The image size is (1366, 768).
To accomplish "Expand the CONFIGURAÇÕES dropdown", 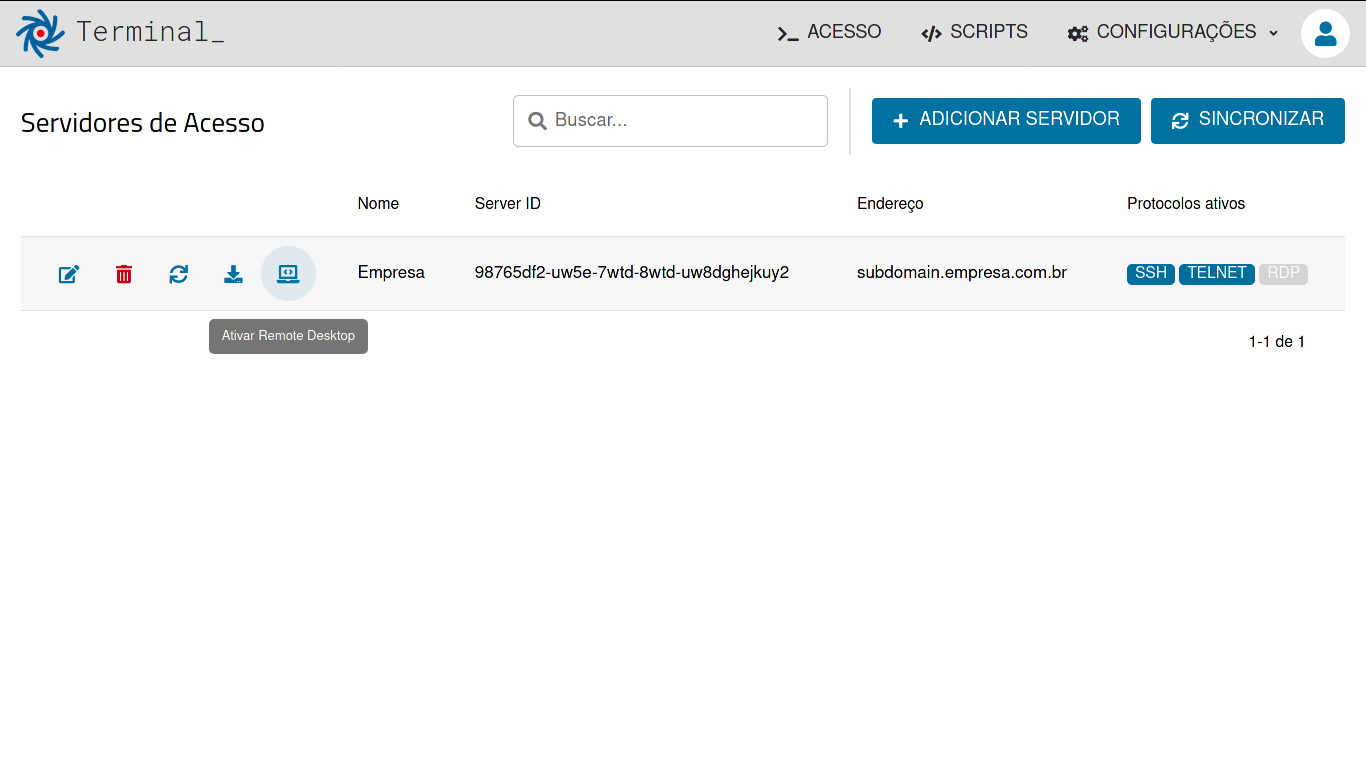I will 1173,32.
